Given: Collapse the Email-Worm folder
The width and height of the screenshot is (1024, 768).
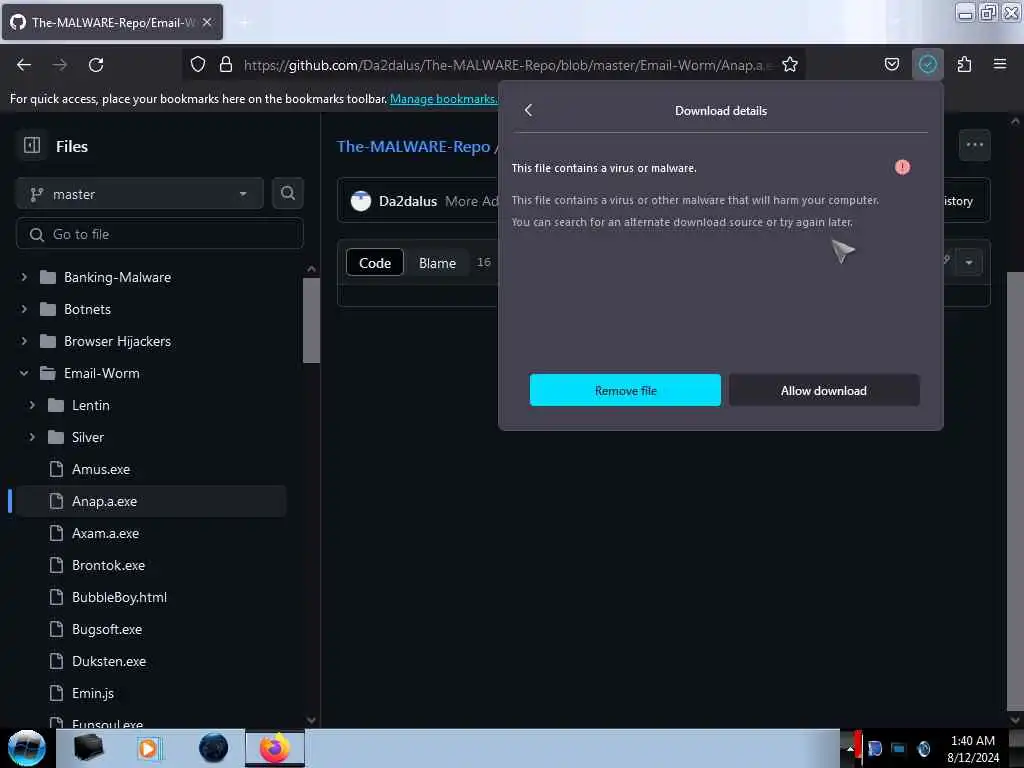Looking at the screenshot, I should (x=24, y=373).
